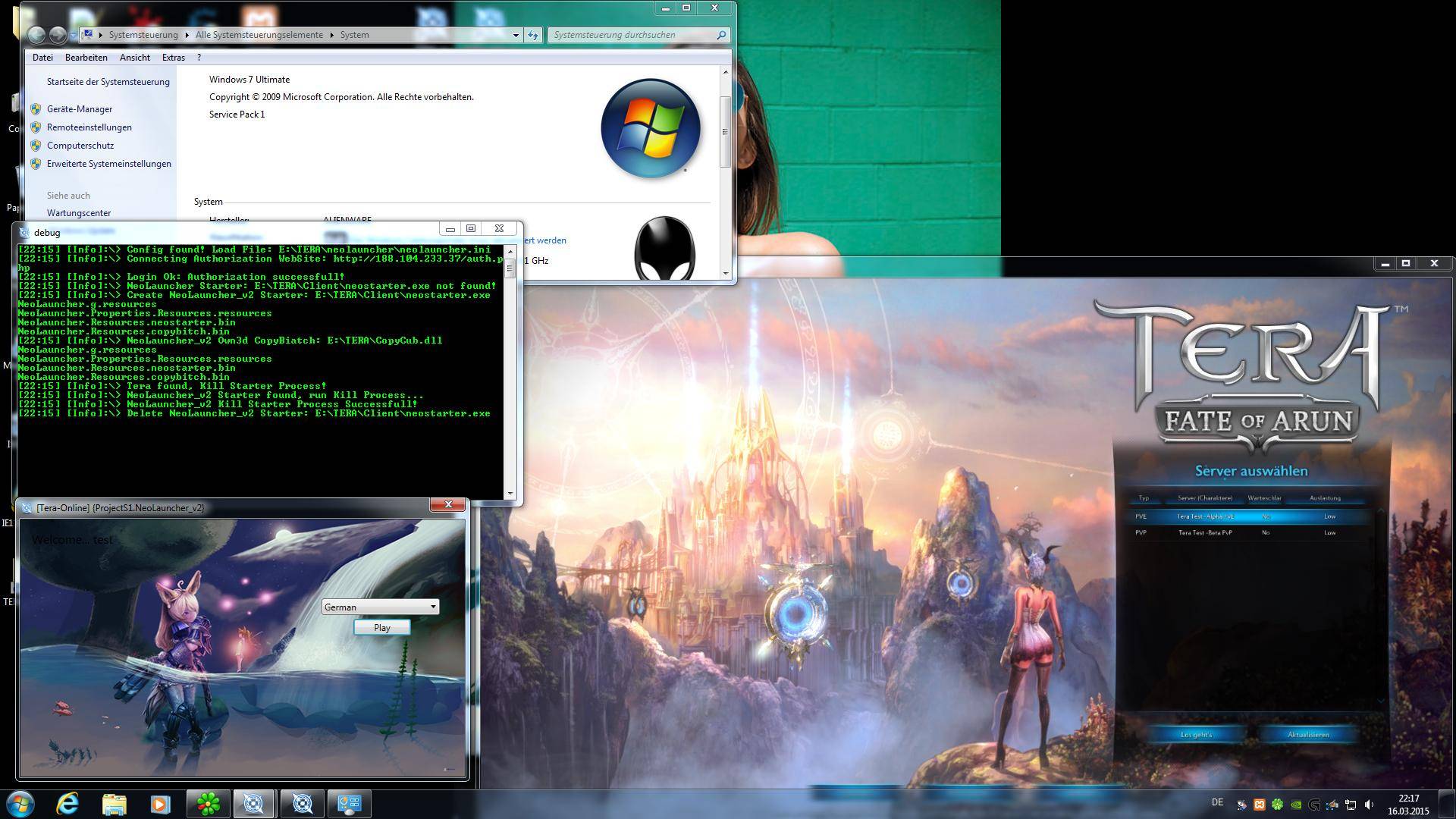The image size is (1456, 819).
Task: Open the Wartungscenter link
Action: 79,213
